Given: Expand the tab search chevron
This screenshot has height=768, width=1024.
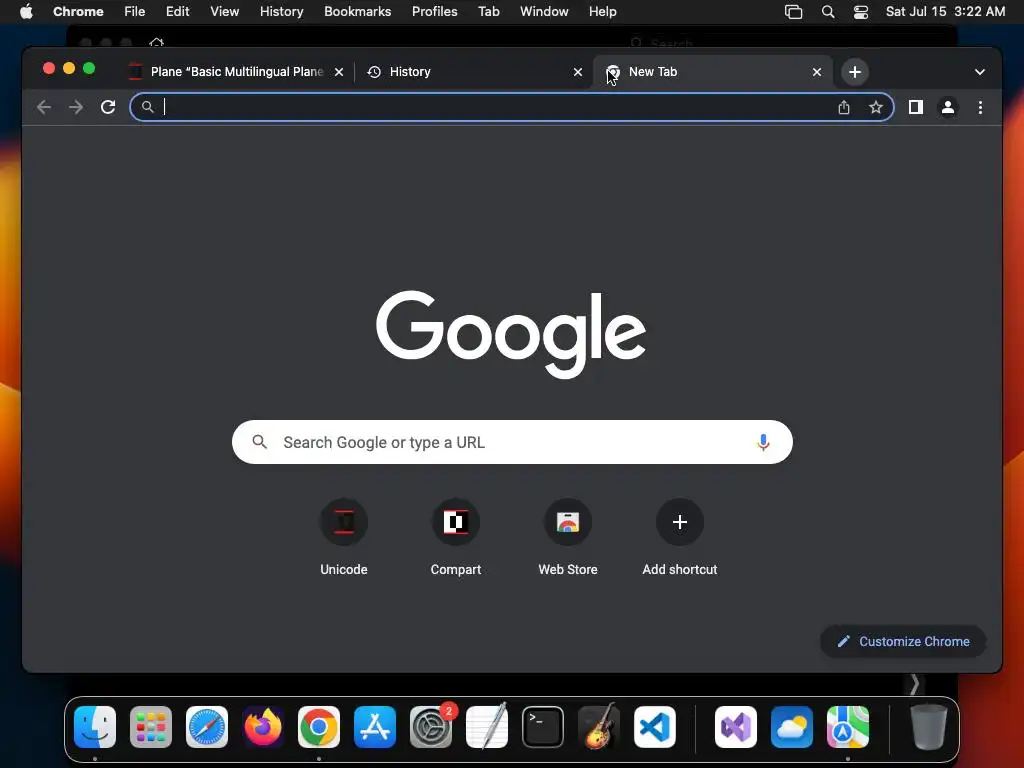Looking at the screenshot, I should pyautogui.click(x=980, y=72).
